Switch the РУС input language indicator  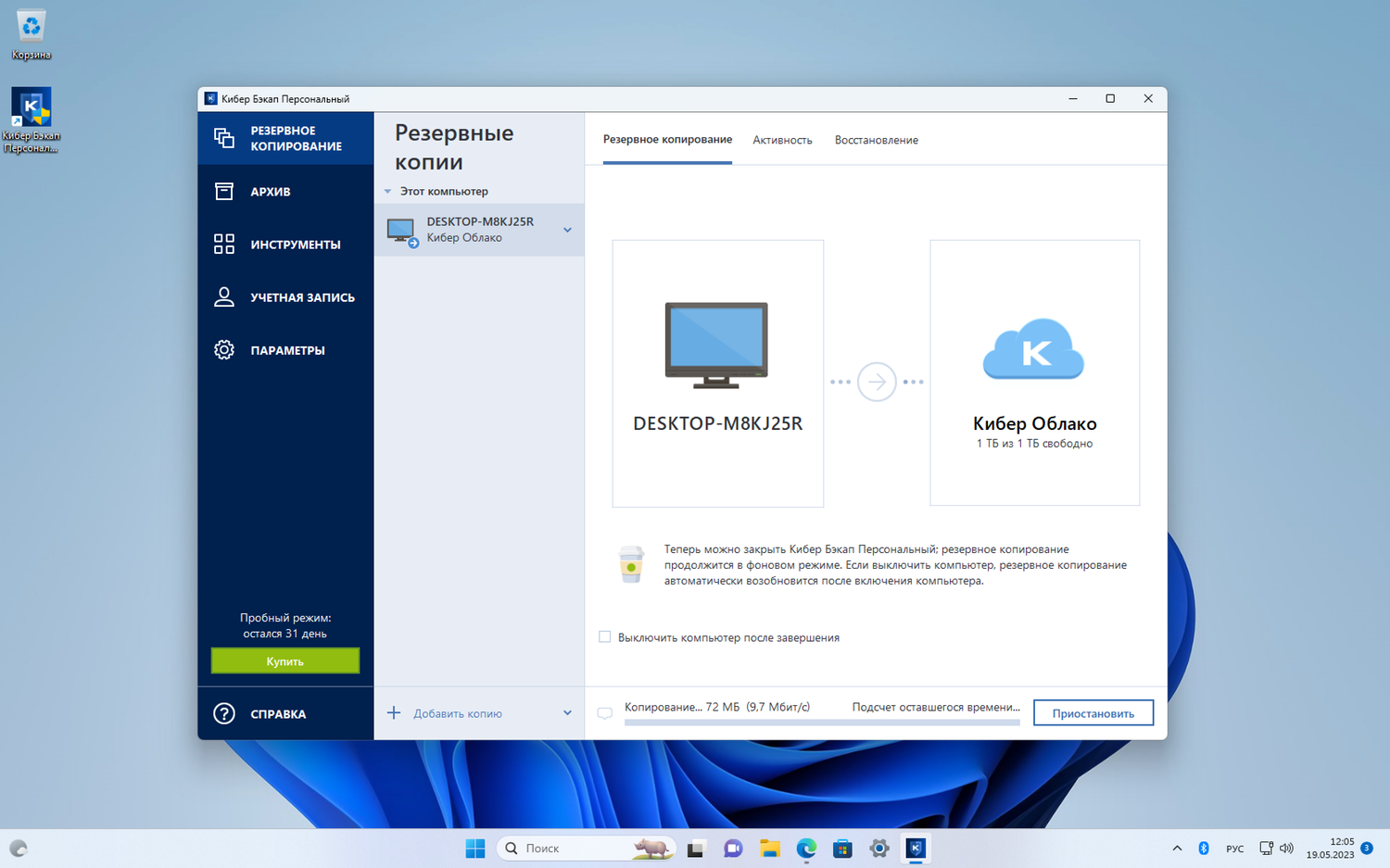click(1235, 849)
